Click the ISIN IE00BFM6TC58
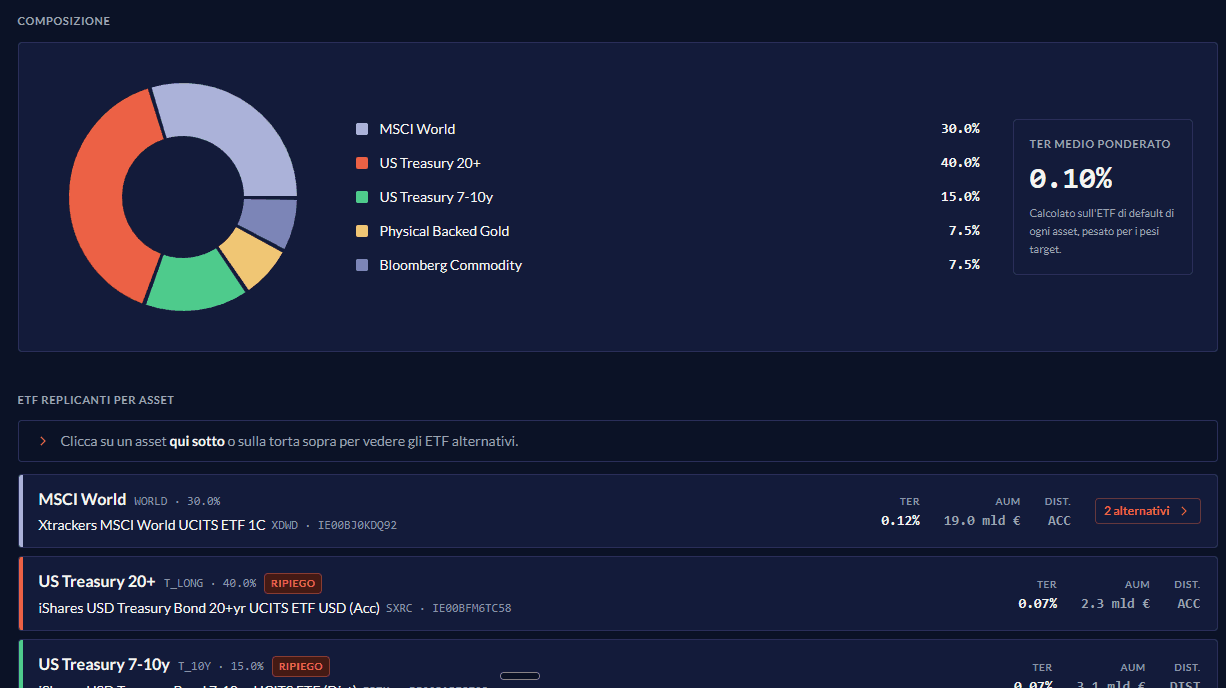Screen dimensions: 1226x688 click(x=472, y=608)
